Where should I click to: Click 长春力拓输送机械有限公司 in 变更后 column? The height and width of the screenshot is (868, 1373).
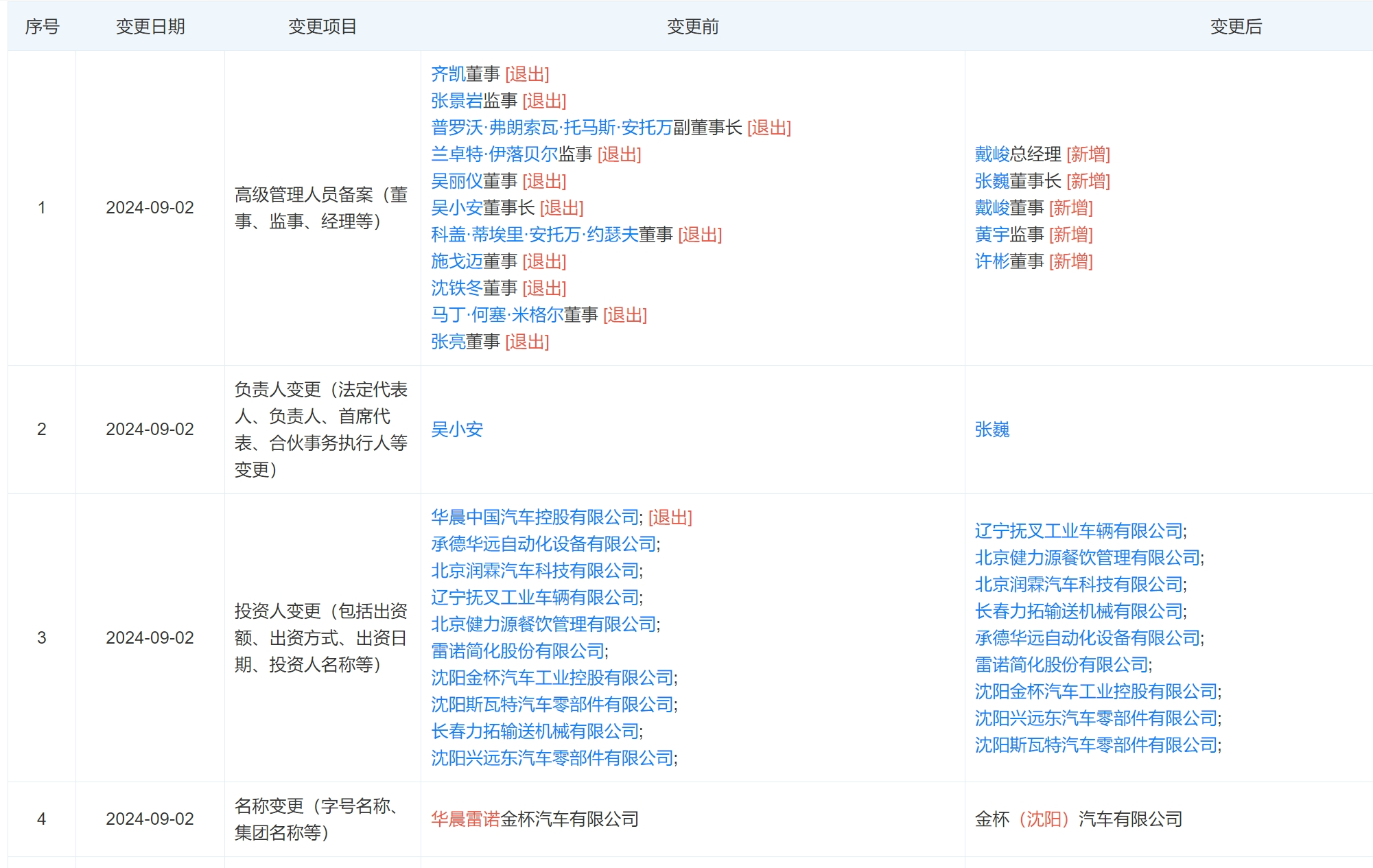coord(1079,611)
